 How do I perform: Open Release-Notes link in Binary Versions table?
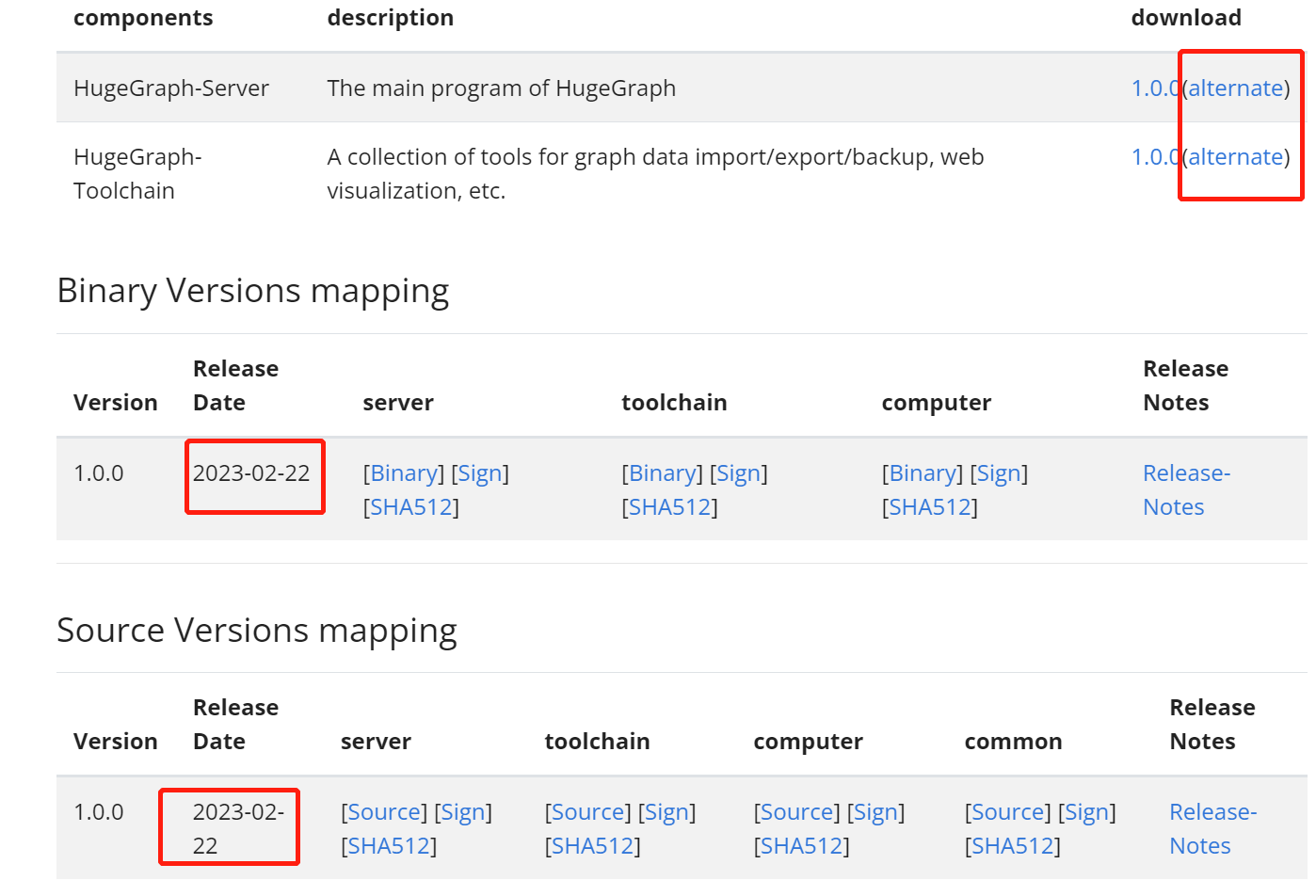pyautogui.click(x=1186, y=489)
